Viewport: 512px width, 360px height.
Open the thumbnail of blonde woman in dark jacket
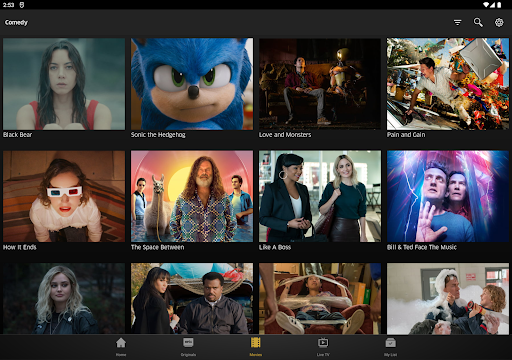64,299
